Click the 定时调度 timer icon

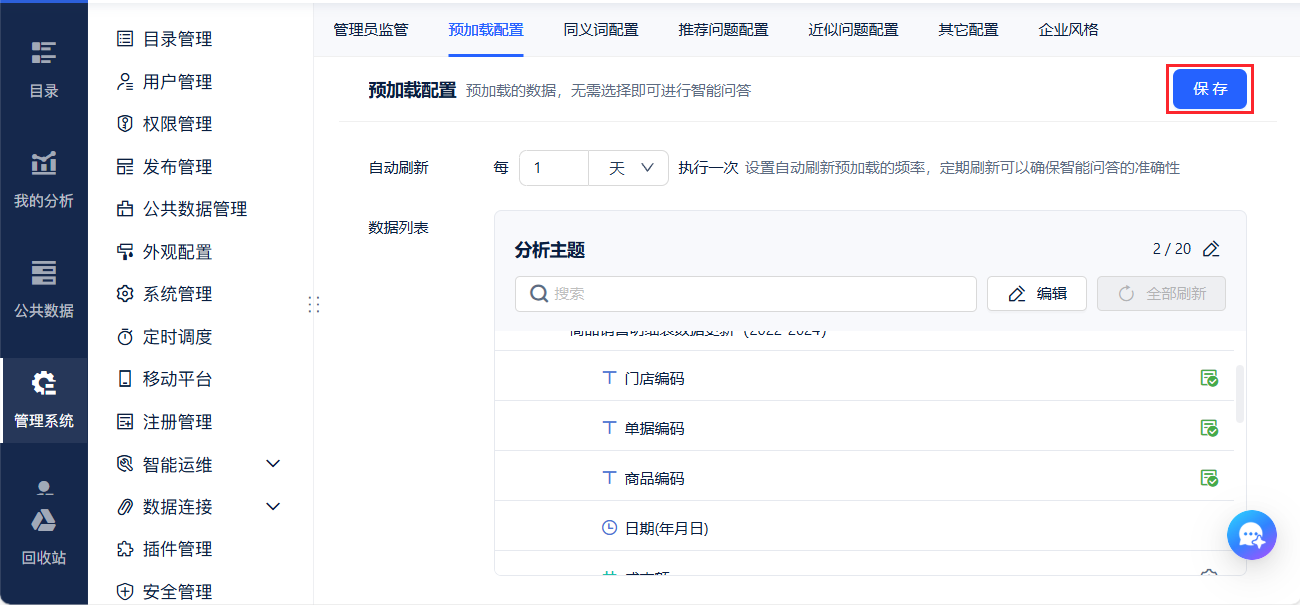pos(125,337)
